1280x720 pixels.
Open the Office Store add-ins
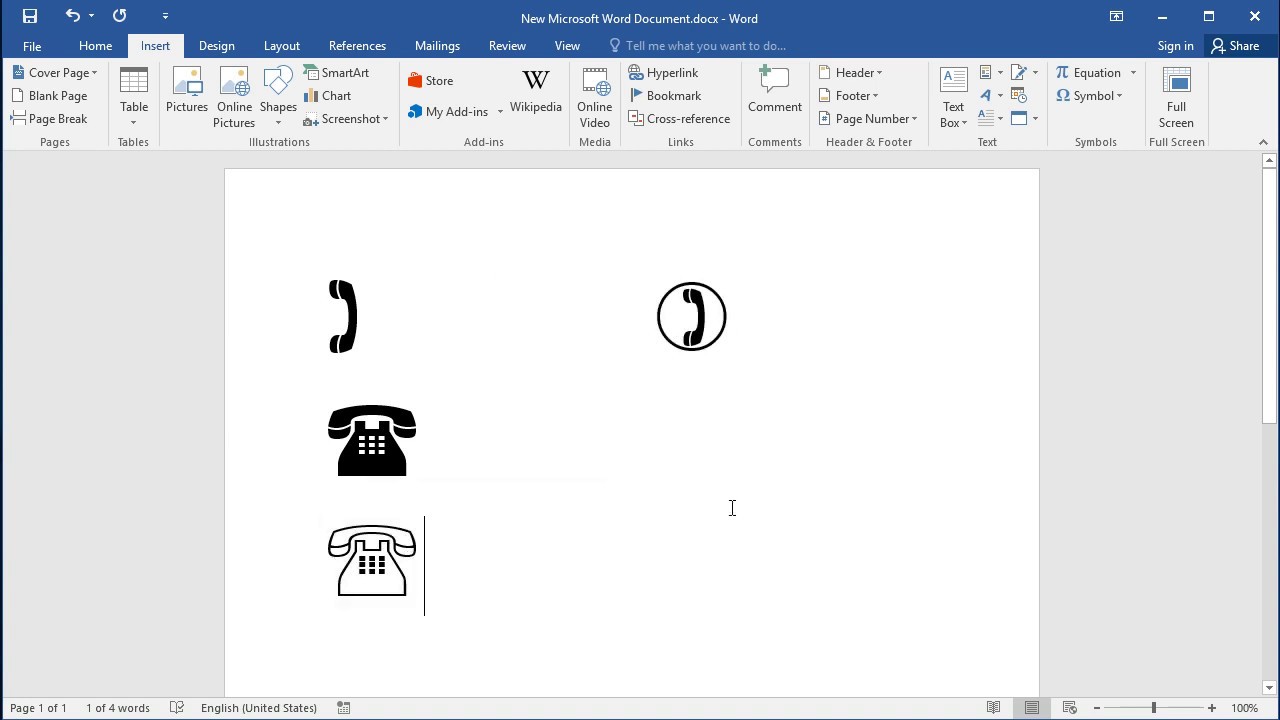click(431, 81)
